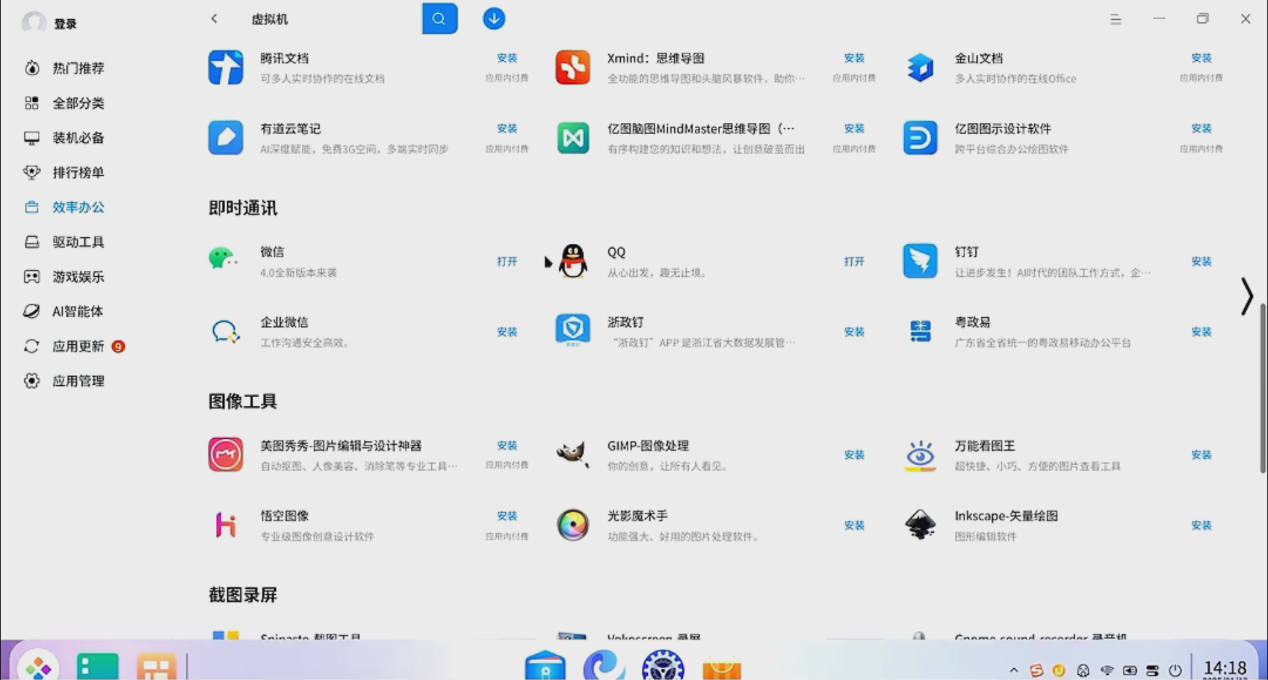Click the 美图秀秀-图片编辑与设计神器 title text
This screenshot has height=680, width=1268.
coord(341,445)
